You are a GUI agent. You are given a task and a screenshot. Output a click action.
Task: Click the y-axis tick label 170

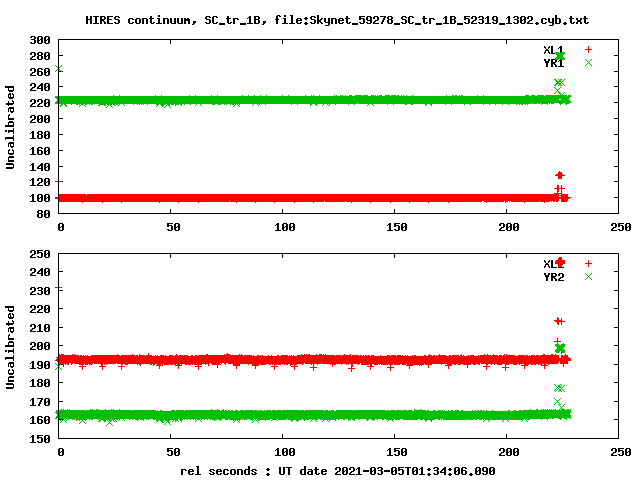coord(40,402)
